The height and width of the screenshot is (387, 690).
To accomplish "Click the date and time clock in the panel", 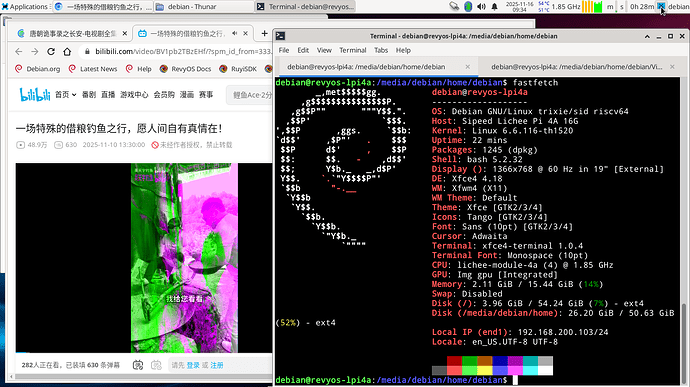I will pos(519,7).
